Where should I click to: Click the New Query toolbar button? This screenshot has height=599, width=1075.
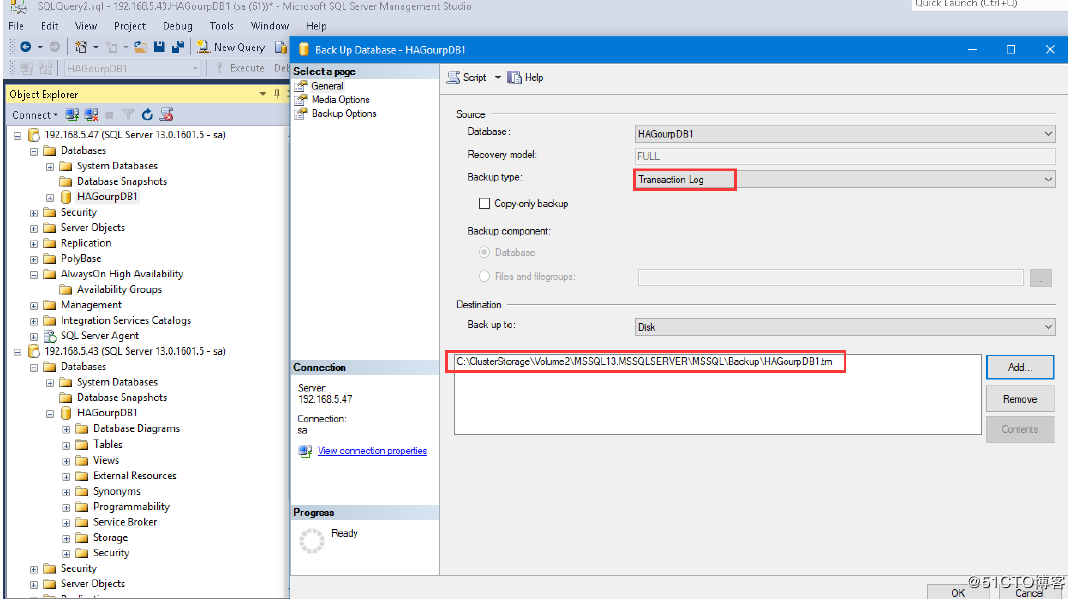point(231,47)
